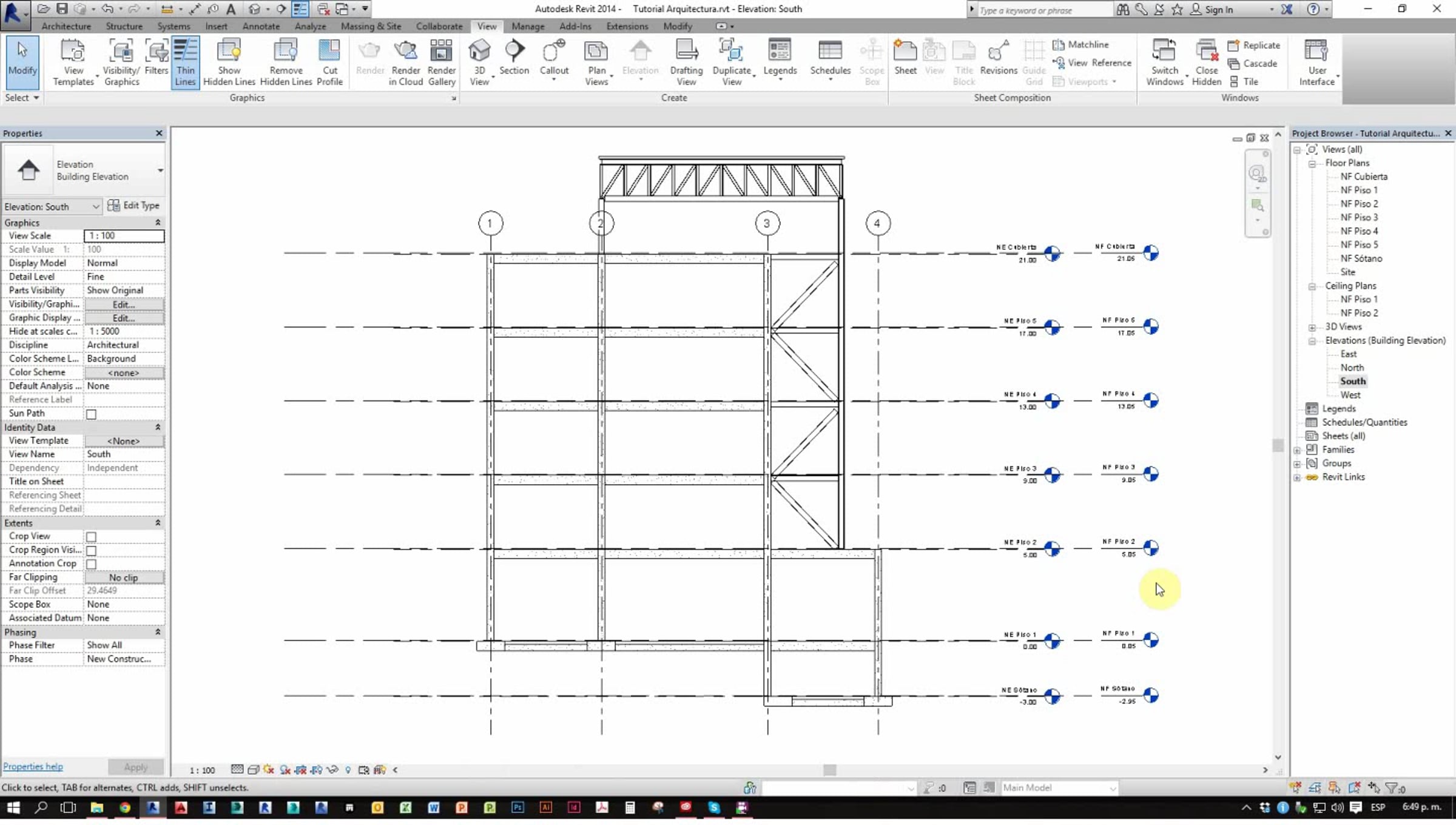1456x825 pixels.
Task: Click the Edit Type button
Action: [133, 206]
